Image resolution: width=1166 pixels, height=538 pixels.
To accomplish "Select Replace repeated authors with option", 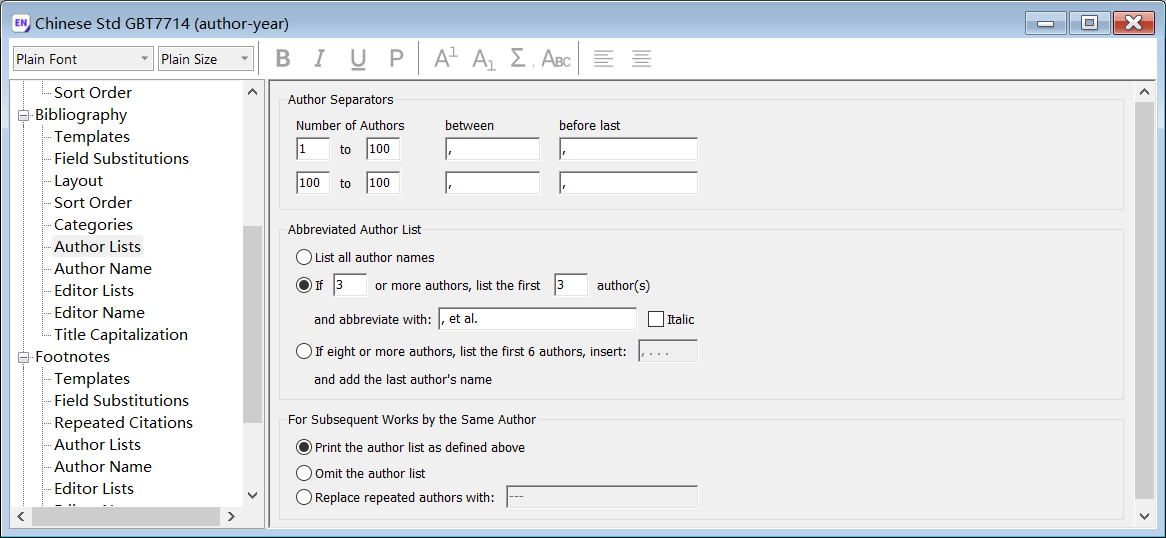I will 303,497.
